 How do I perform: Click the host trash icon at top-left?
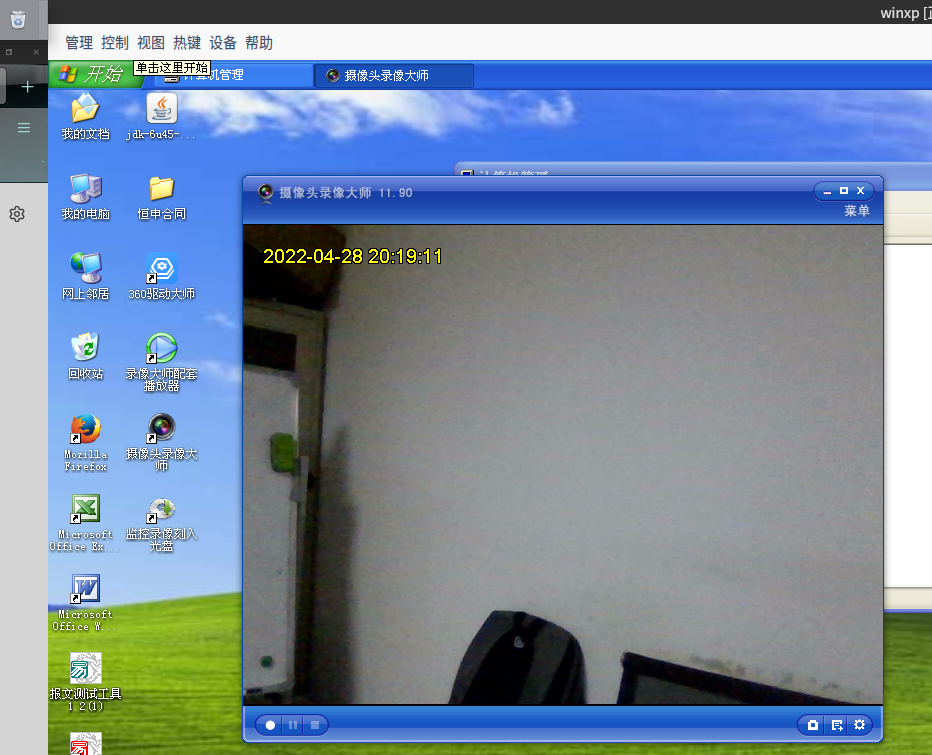[18, 20]
